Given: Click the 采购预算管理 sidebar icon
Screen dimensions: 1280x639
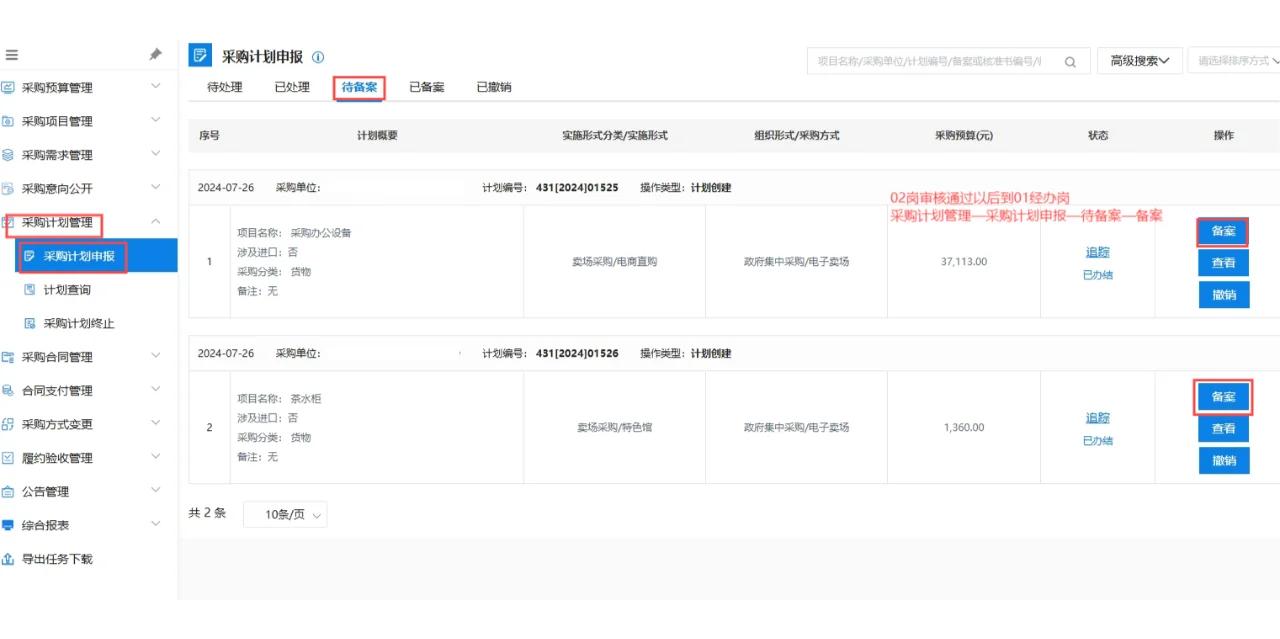Looking at the screenshot, I should 8,87.
